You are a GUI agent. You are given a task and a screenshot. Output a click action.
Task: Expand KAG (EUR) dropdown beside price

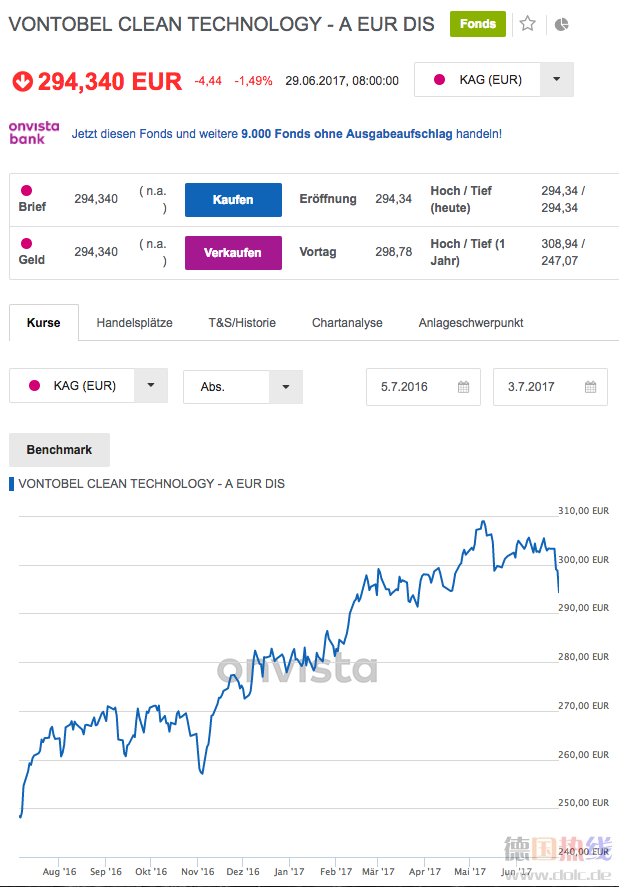(556, 79)
